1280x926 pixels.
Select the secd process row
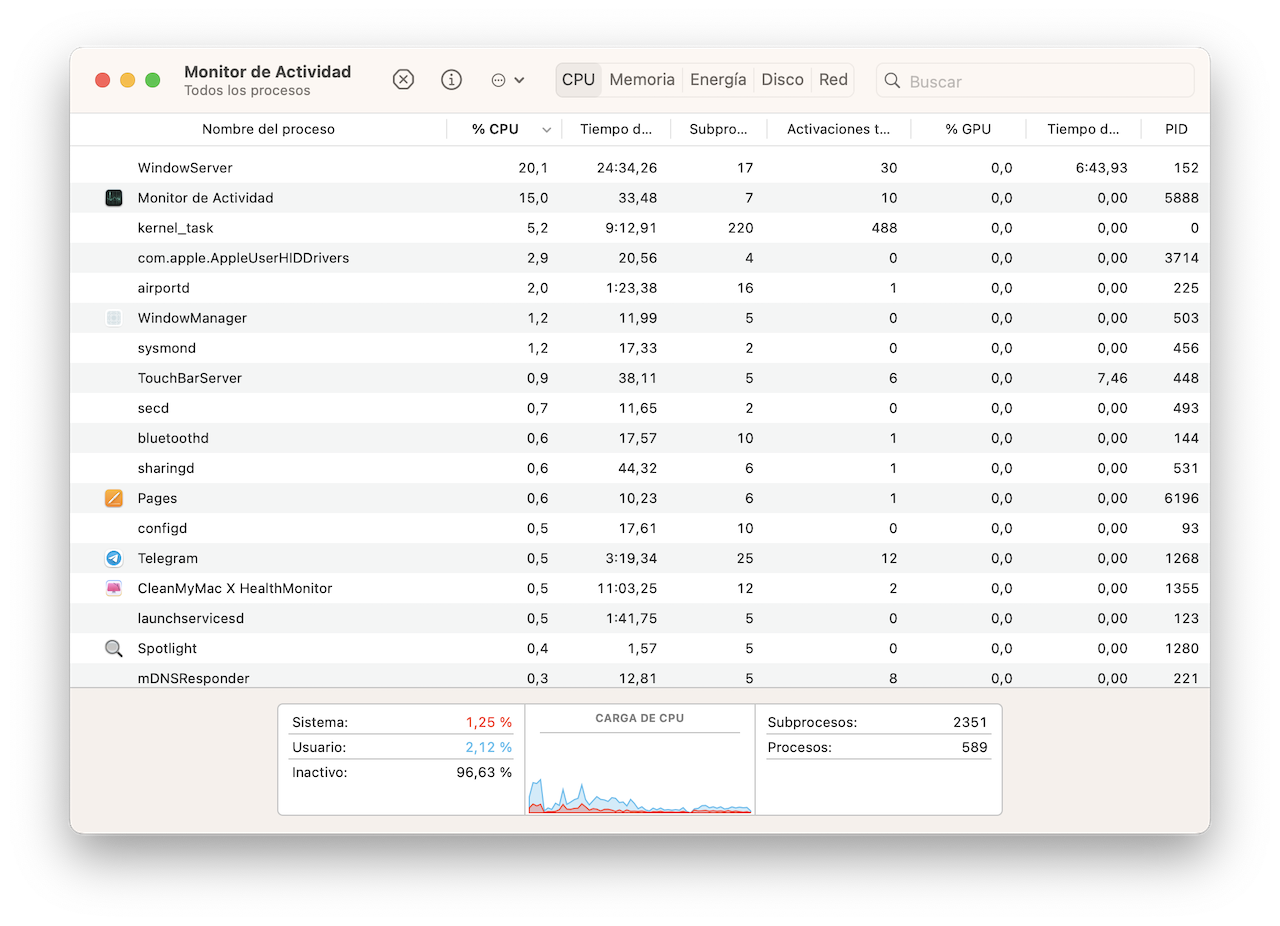640,408
